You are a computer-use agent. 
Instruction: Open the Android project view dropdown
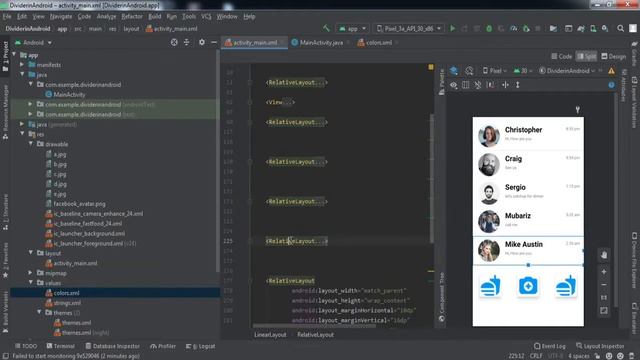33,42
